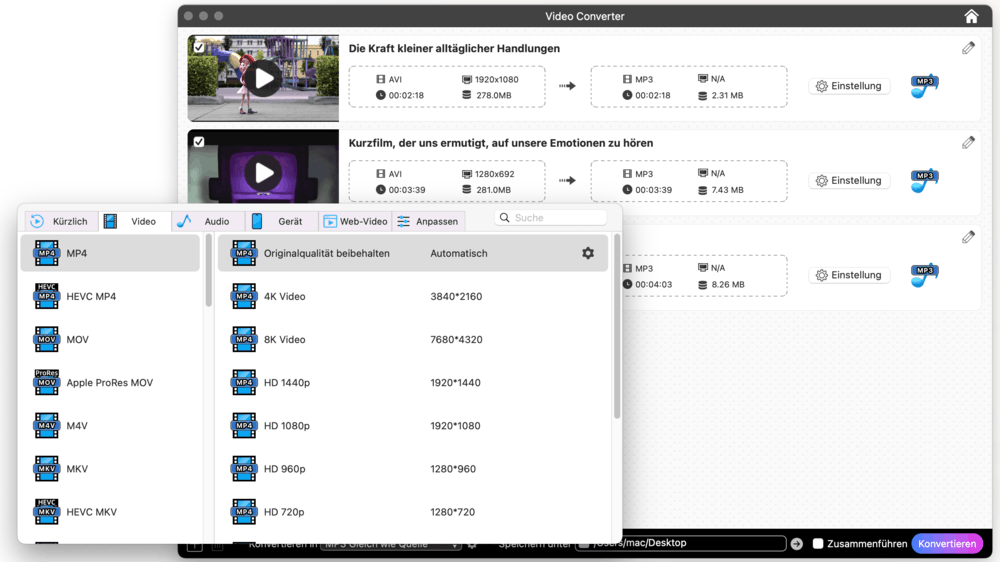This screenshot has width=1000, height=562.
Task: Open Einstellung for the first video
Action: (849, 86)
